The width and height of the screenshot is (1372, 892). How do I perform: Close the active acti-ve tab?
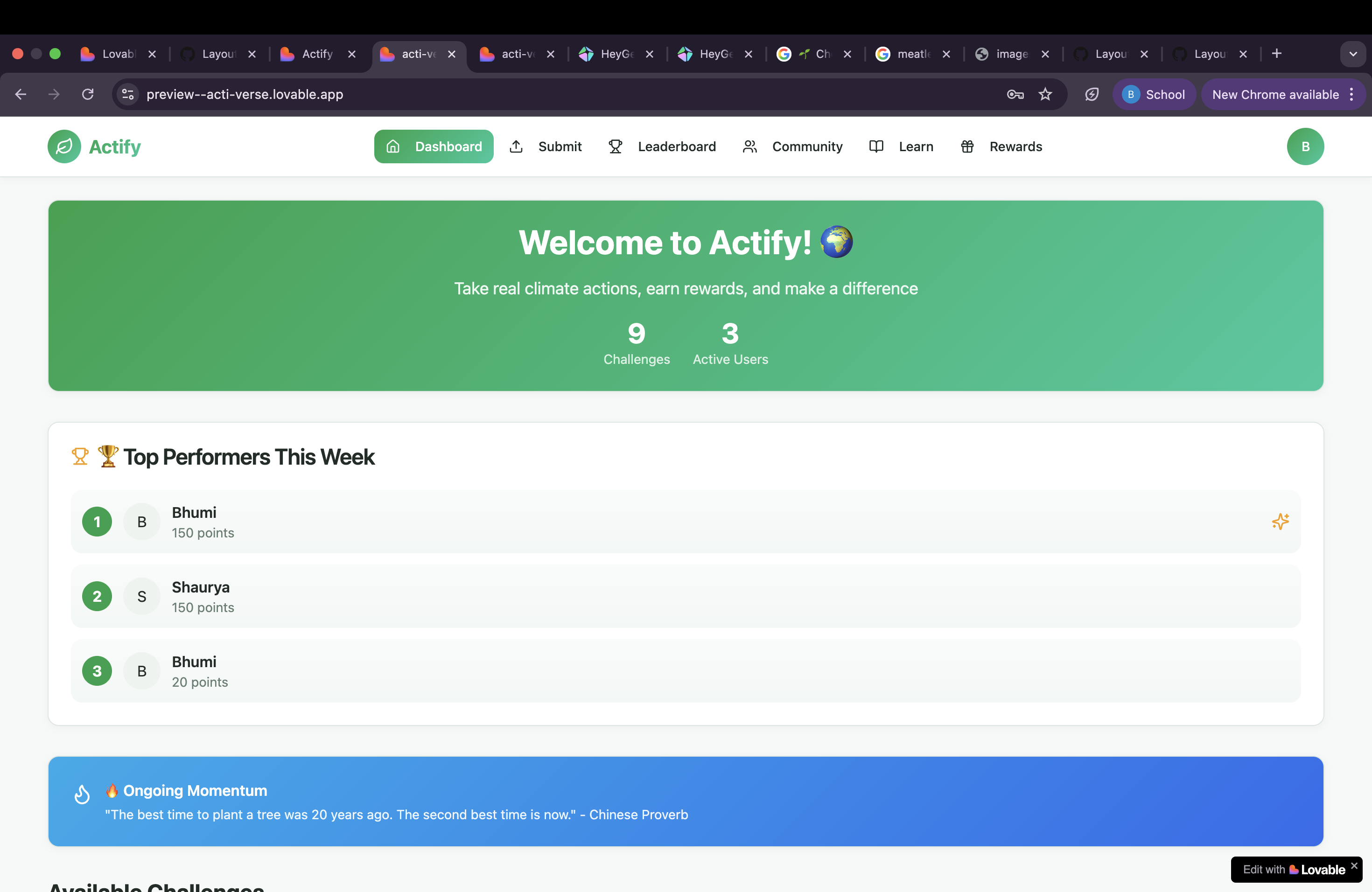452,54
